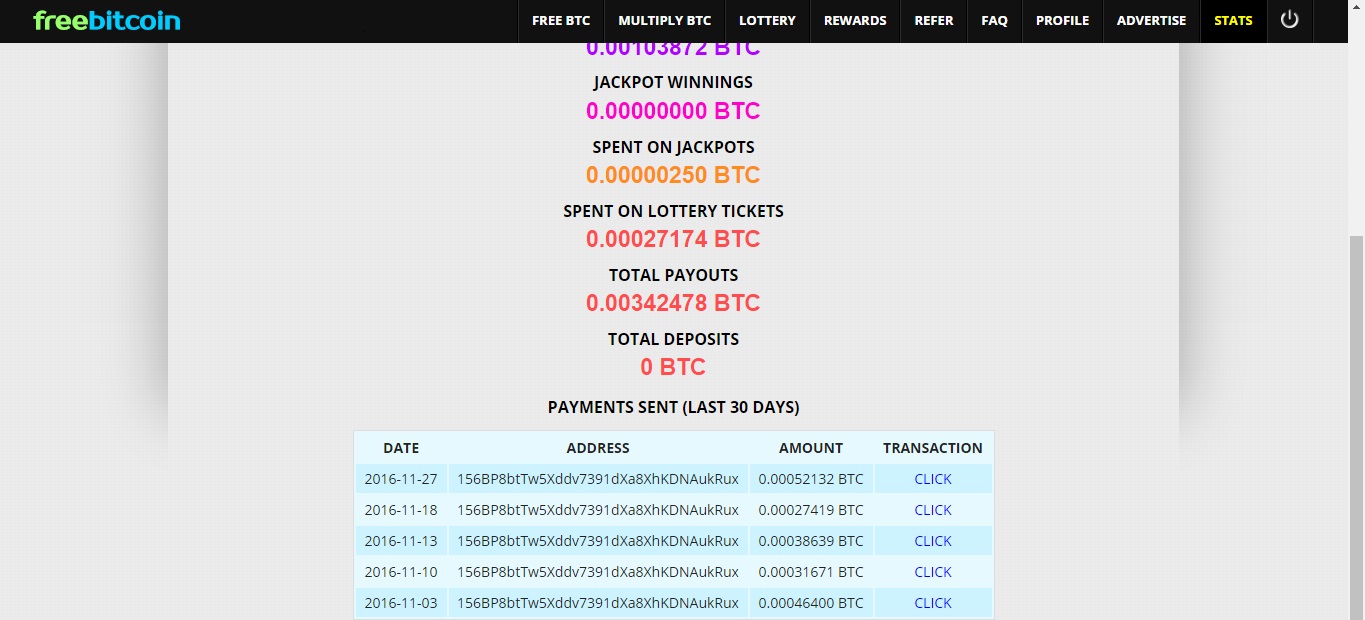Open transaction CLICK link for 2016-11-03
The image size is (1365, 620).
click(x=933, y=603)
